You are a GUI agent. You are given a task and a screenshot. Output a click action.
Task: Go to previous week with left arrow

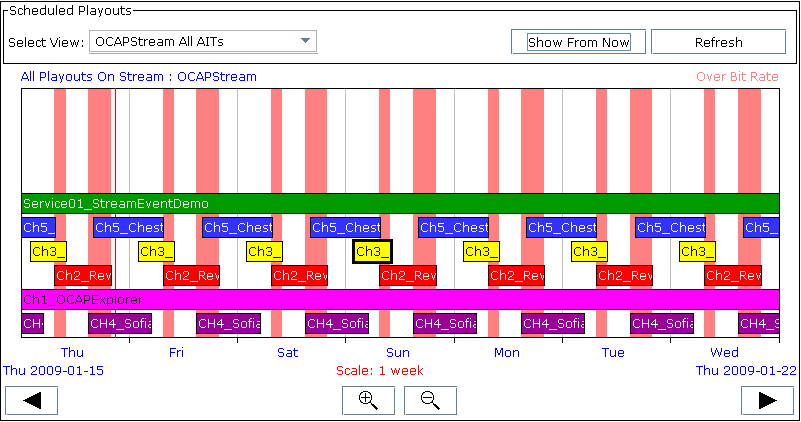(x=32, y=401)
